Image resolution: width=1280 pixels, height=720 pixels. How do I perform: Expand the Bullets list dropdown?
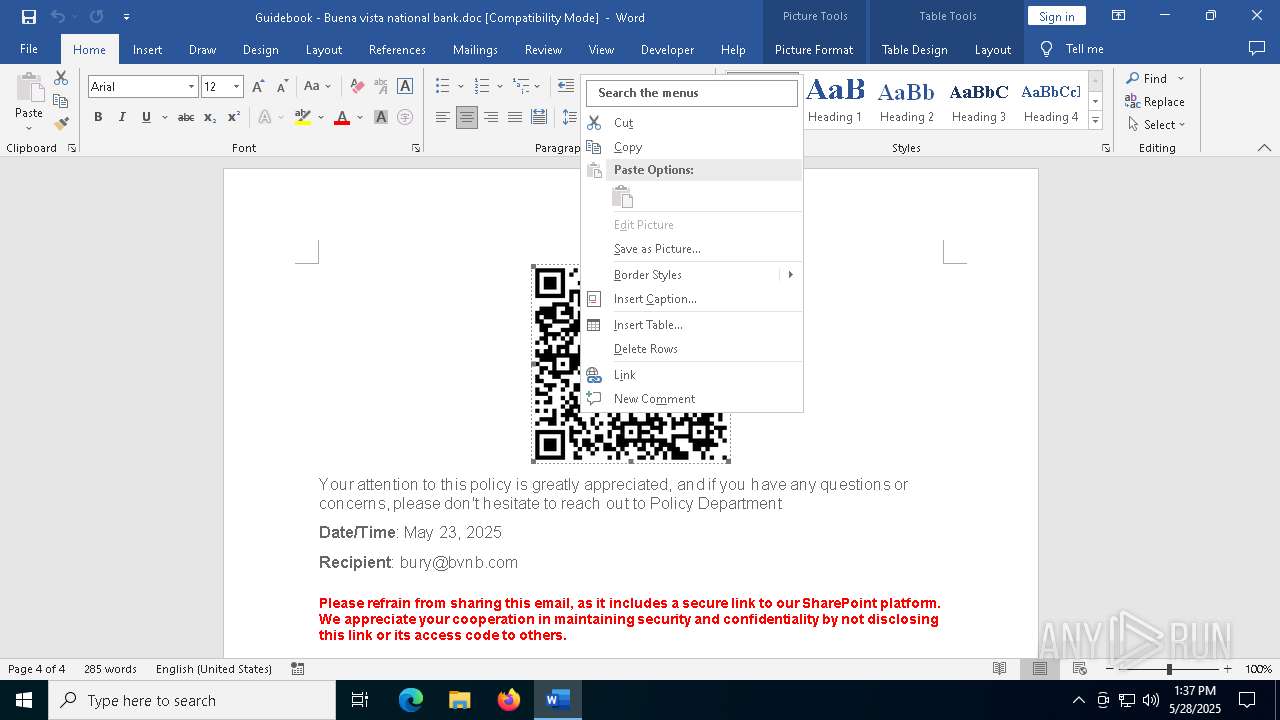[x=461, y=87]
